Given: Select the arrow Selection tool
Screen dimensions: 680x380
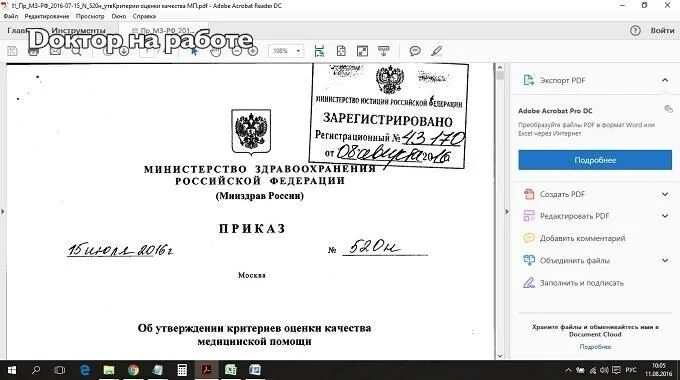Looking at the screenshot, I should click(x=194, y=51).
